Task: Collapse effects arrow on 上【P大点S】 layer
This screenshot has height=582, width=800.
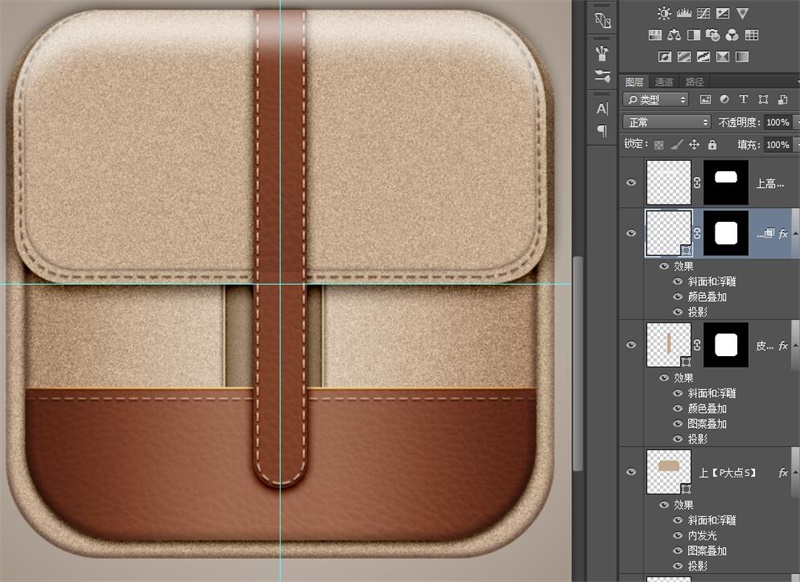Action: 796,472
